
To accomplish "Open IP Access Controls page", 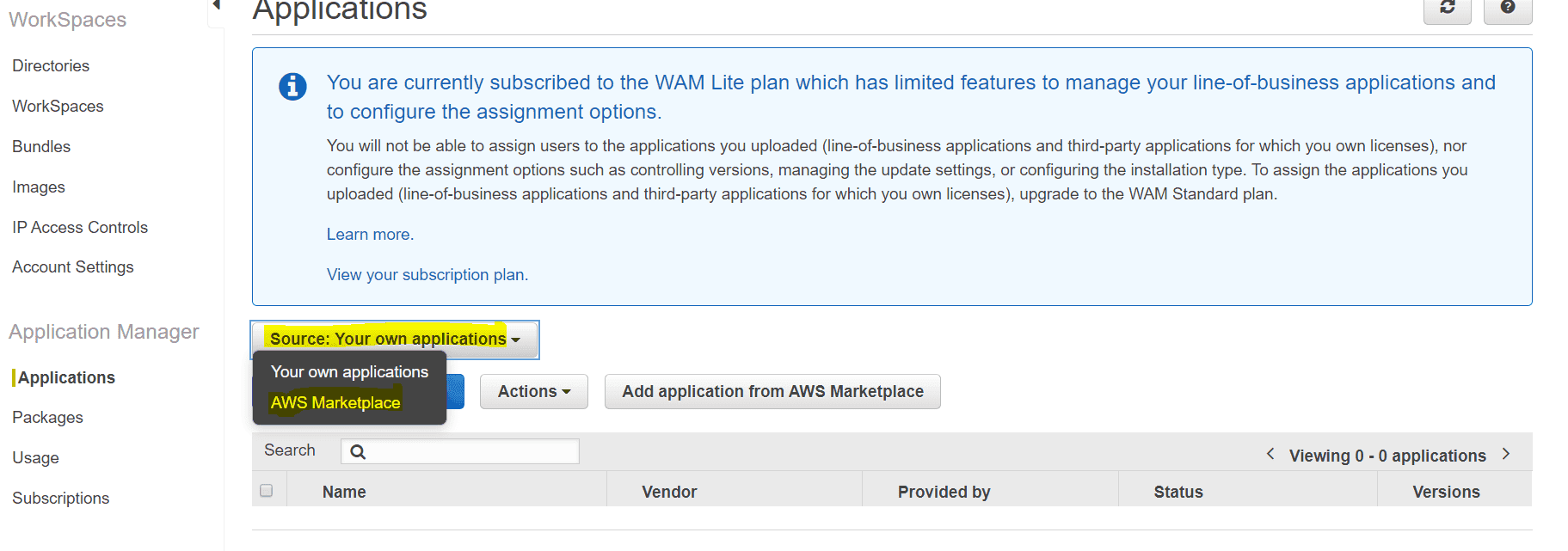I will [x=80, y=228].
